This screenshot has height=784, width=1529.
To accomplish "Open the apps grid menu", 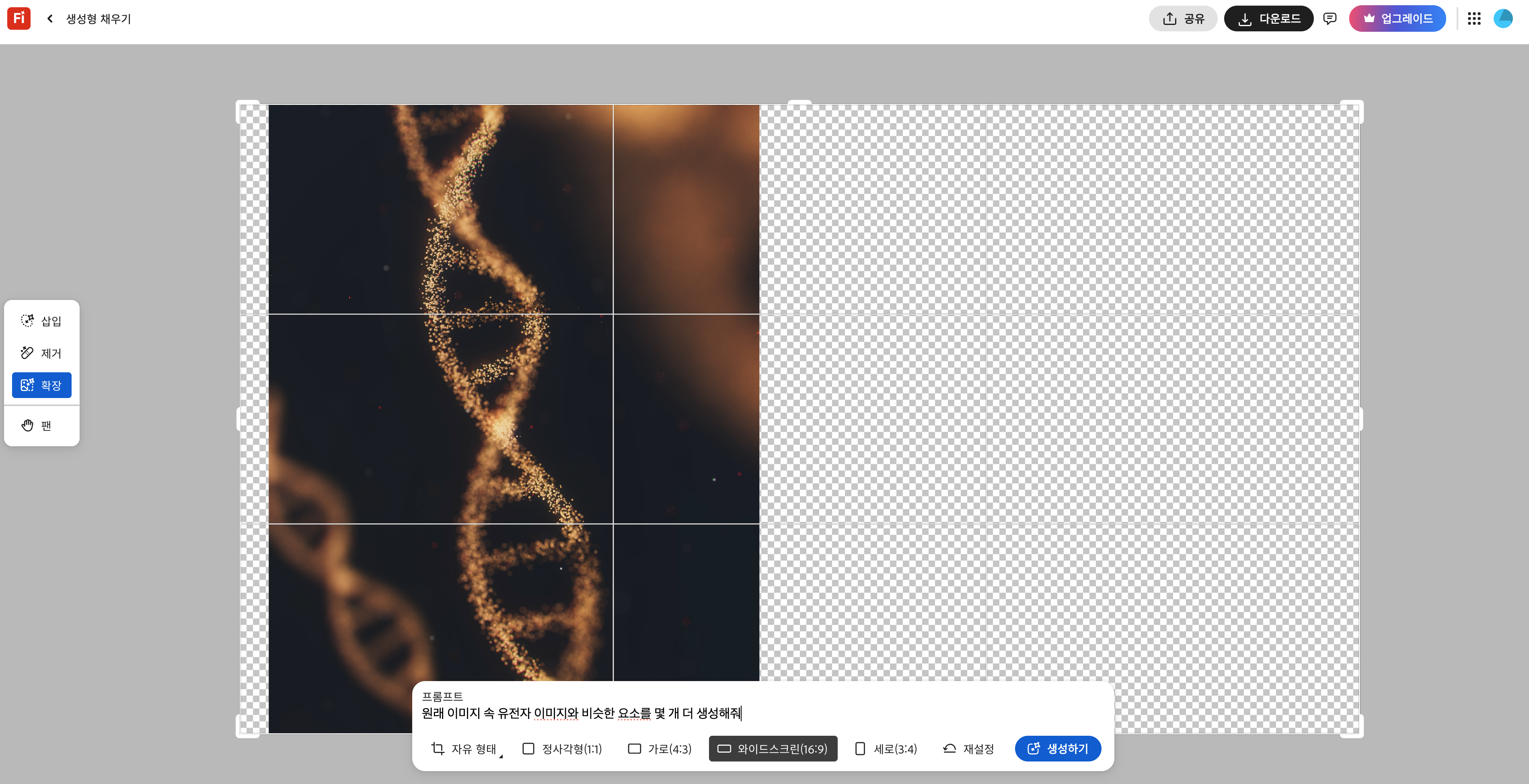I will click(x=1474, y=18).
